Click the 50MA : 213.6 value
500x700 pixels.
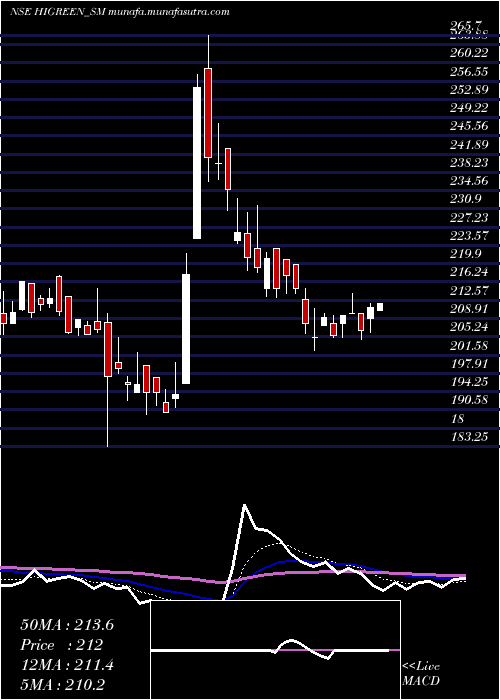tap(67, 625)
